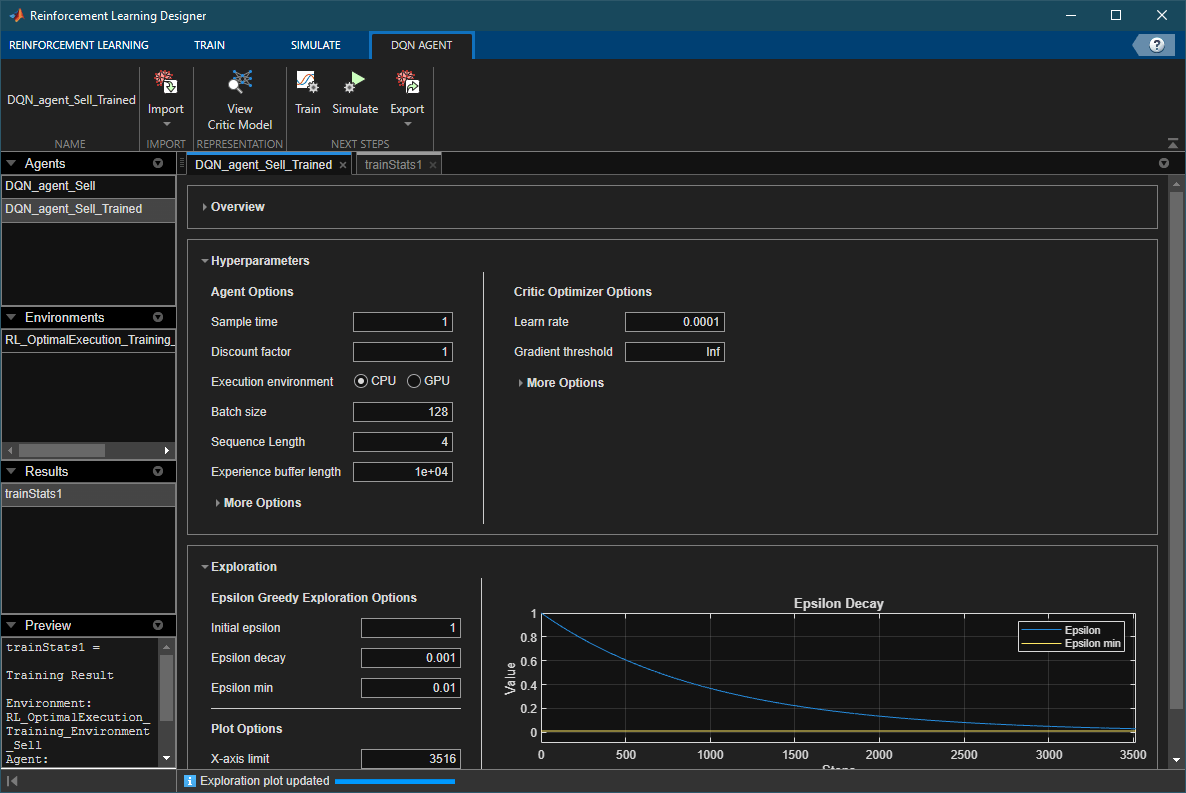Select CPU execution environment
This screenshot has width=1186, height=793.
tap(361, 382)
